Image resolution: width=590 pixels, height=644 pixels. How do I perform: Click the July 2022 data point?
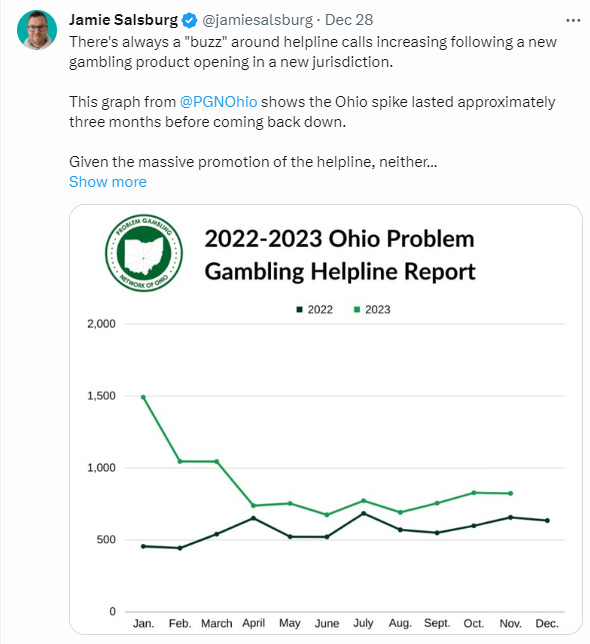point(363,513)
